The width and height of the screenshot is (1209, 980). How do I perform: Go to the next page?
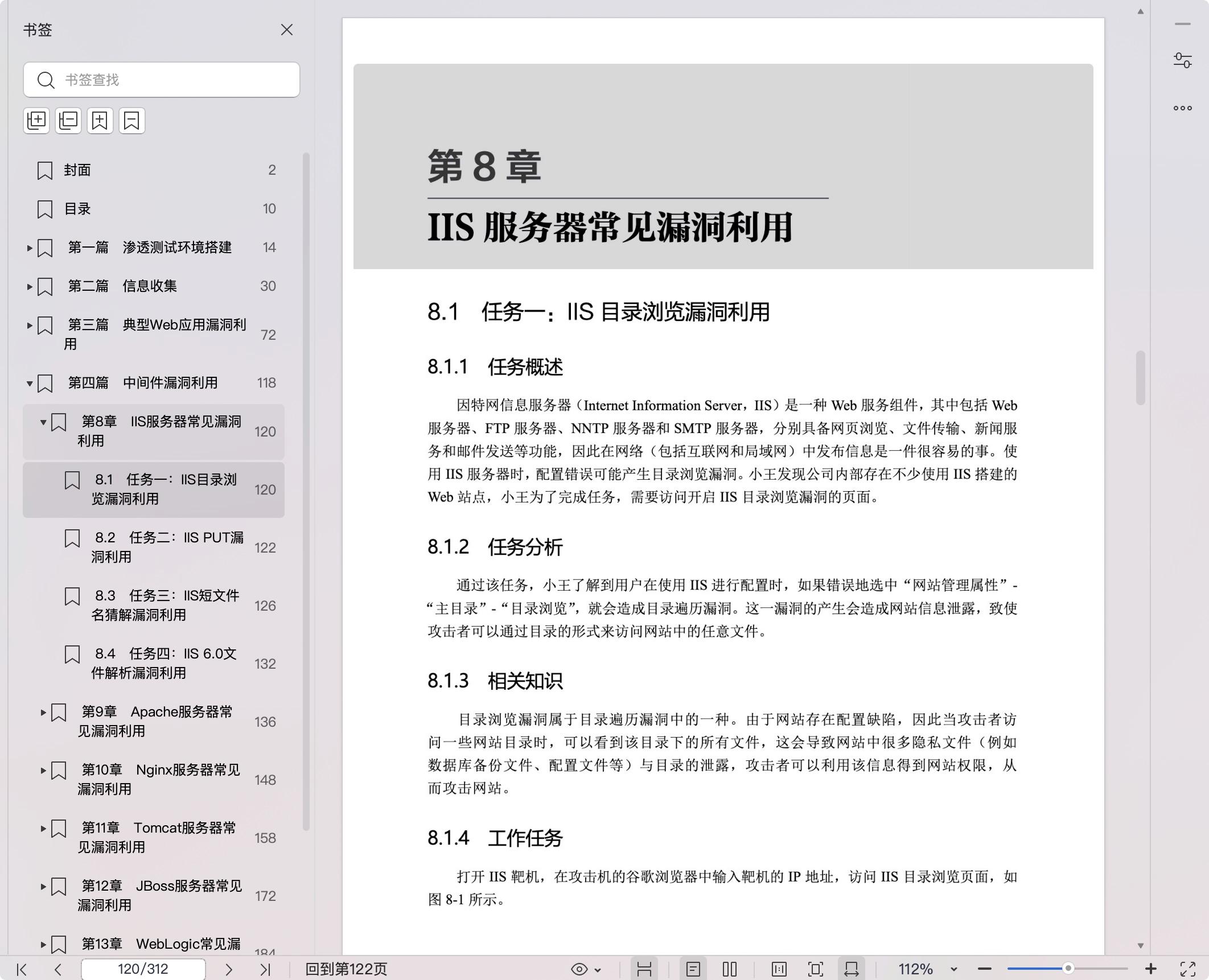click(229, 969)
